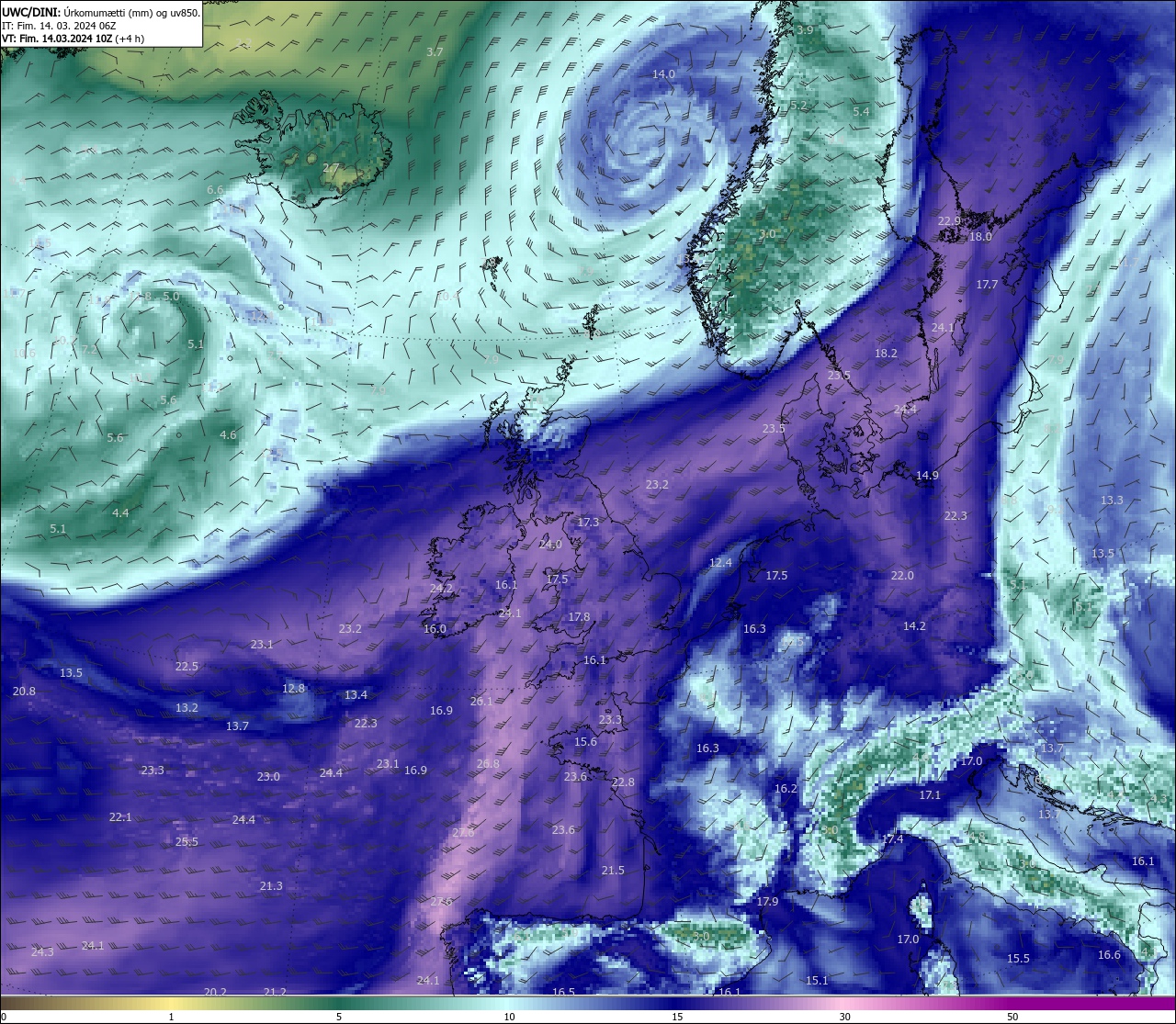The width and height of the screenshot is (1176, 1024).
Task: Click the map value 26.1
Action: pyautogui.click(x=481, y=701)
